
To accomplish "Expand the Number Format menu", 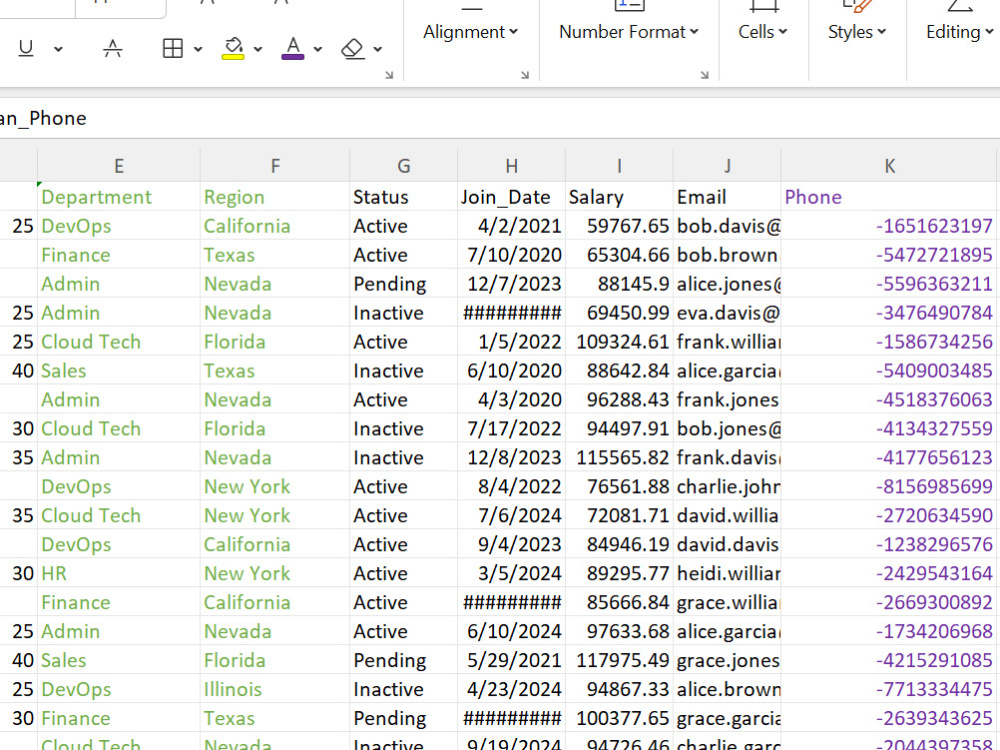I will coord(629,32).
